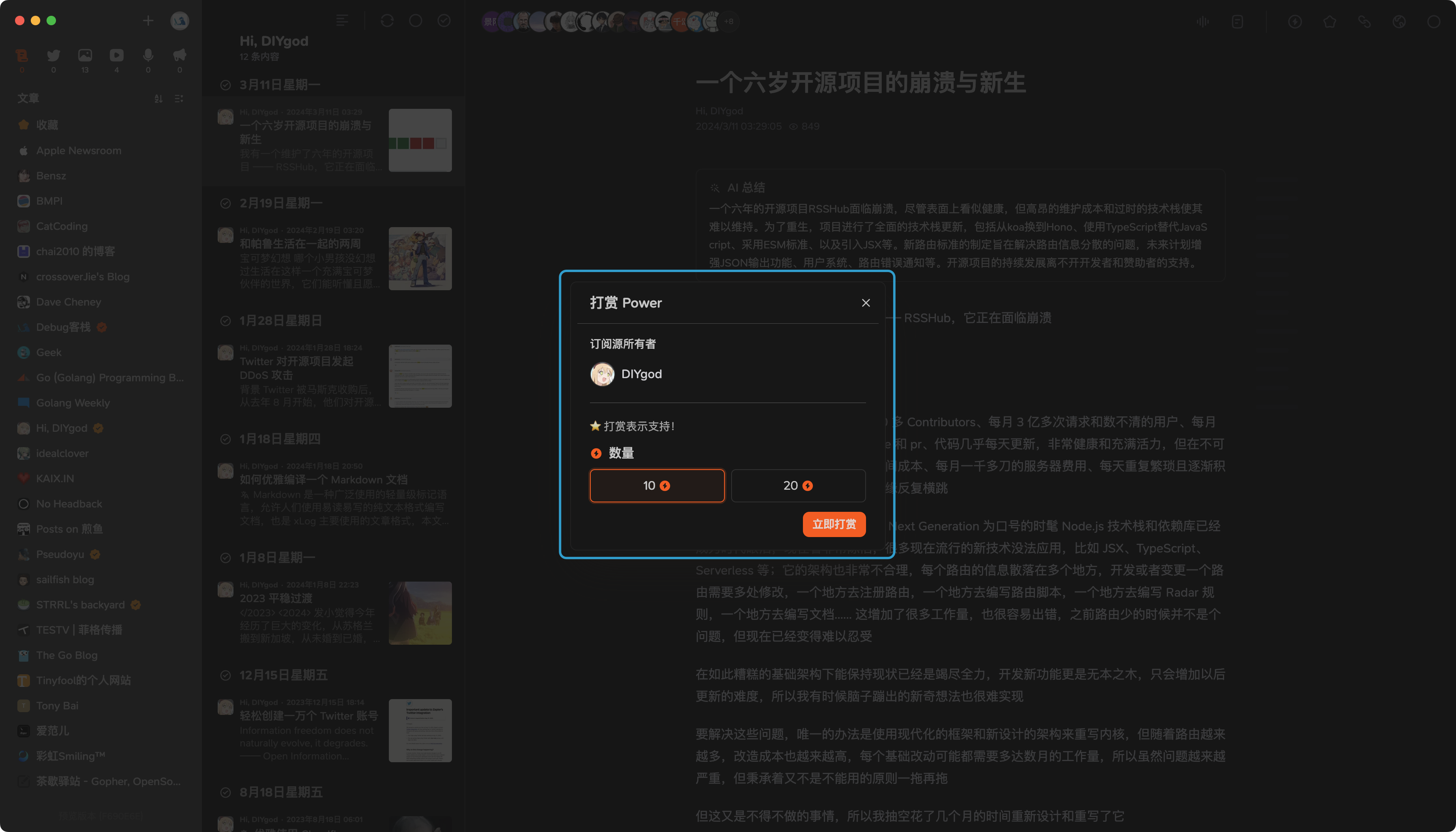Click the sort icon beside 文章 header

tap(158, 99)
